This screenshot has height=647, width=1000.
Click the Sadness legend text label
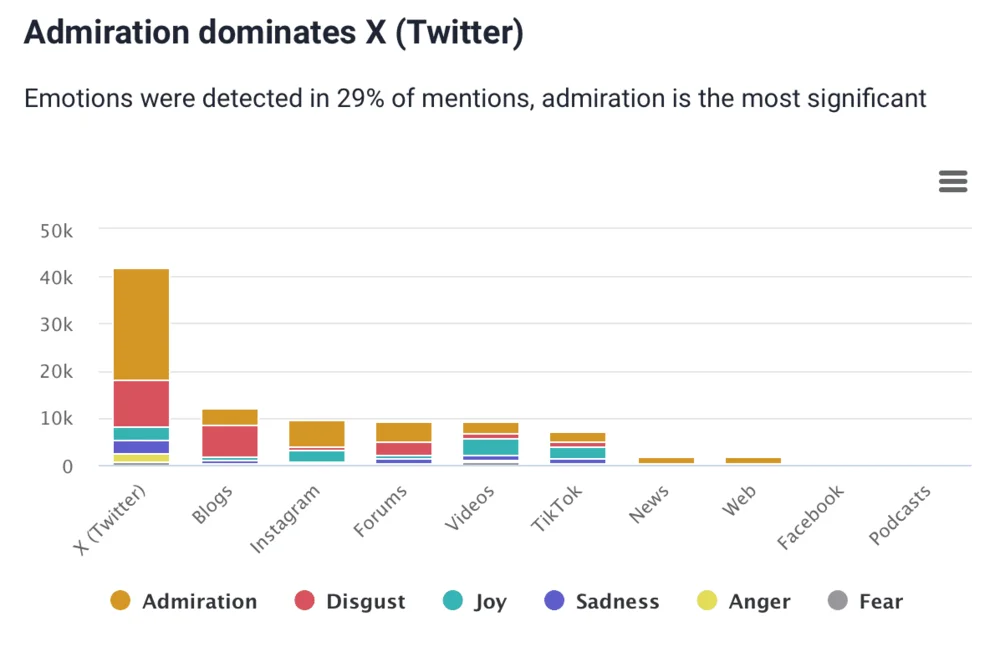point(617,601)
